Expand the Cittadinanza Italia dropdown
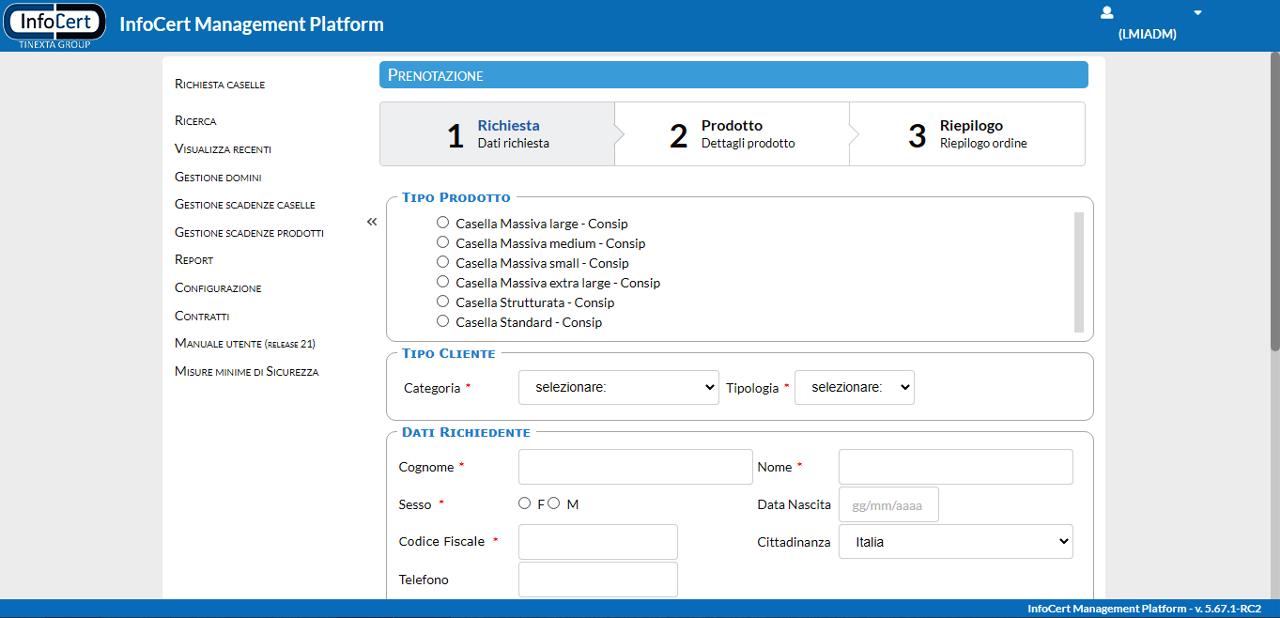Image resolution: width=1280 pixels, height=618 pixels. (x=955, y=542)
